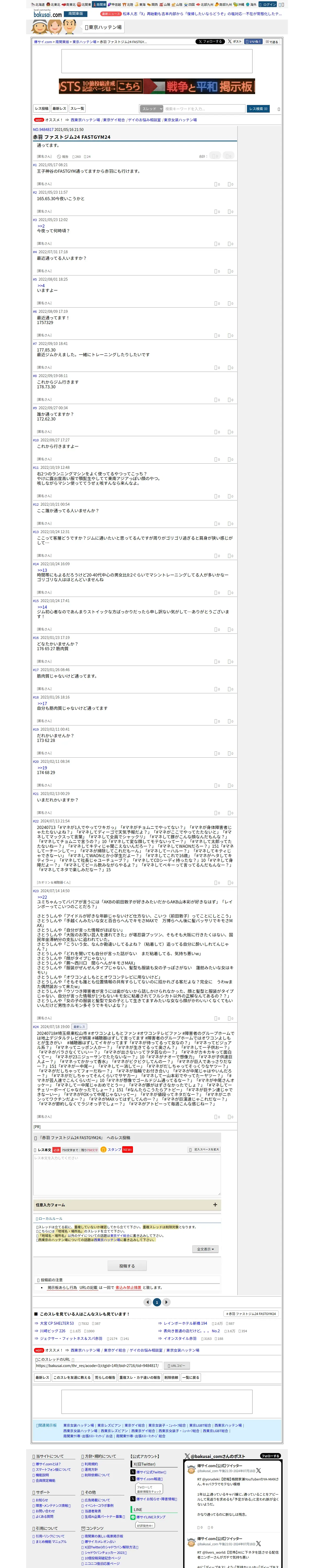Click the ログイン button
Viewport: 314px width, 1568px height.
[x=268, y=4]
